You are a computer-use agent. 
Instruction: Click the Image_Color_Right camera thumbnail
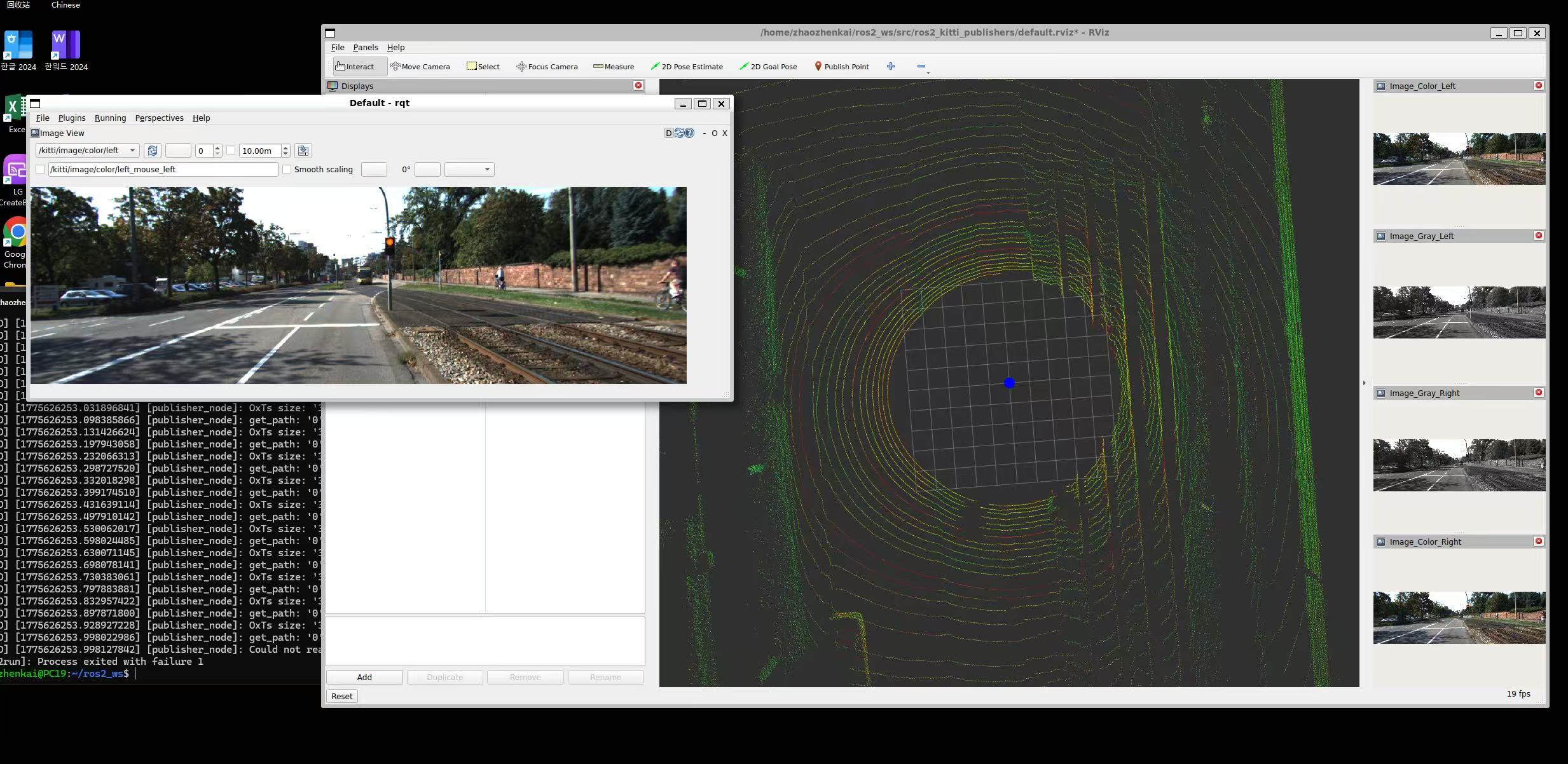(1459, 618)
